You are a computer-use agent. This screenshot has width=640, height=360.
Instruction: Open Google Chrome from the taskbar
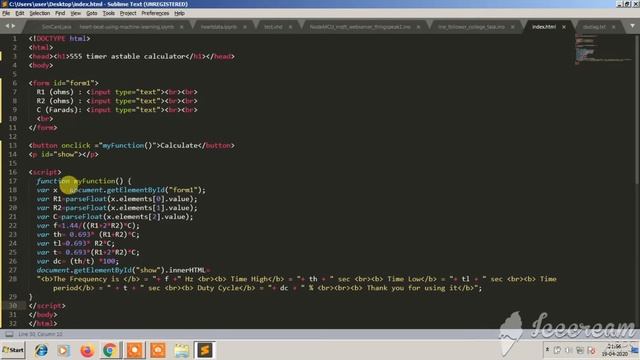110,350
